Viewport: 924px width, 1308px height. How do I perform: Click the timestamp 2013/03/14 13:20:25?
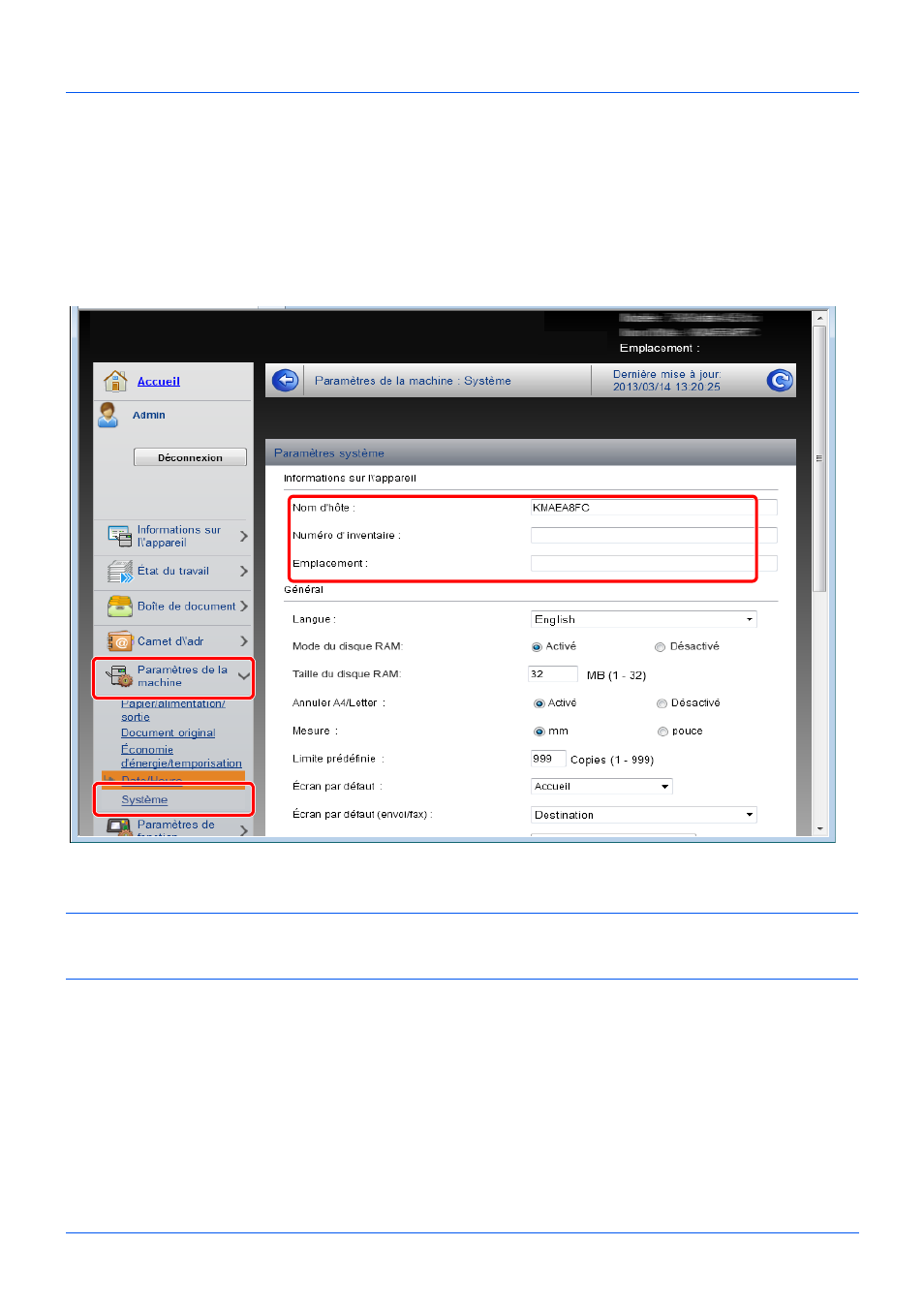coord(666,388)
